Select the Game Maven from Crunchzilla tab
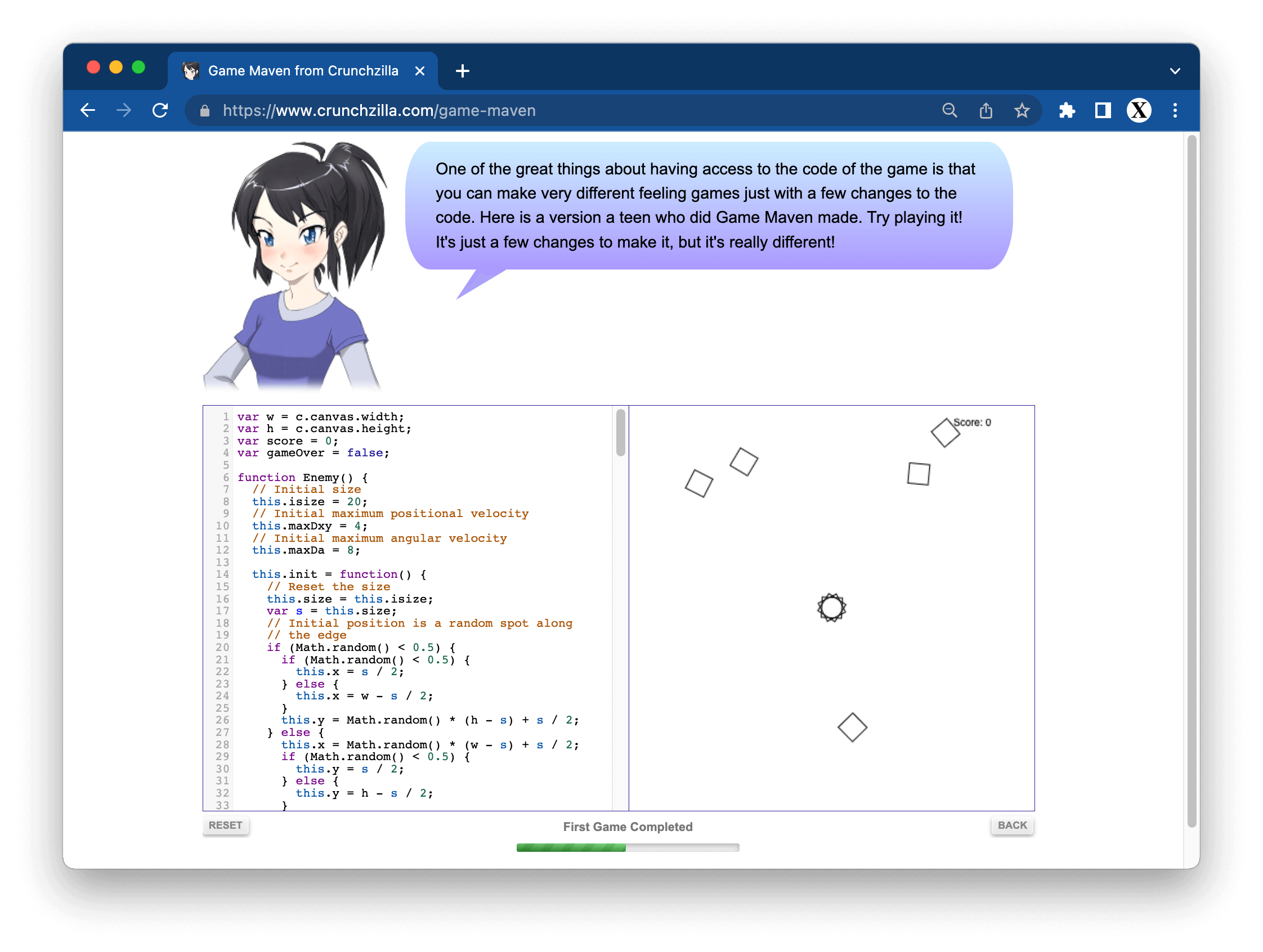This screenshot has height=952, width=1263. point(303,71)
